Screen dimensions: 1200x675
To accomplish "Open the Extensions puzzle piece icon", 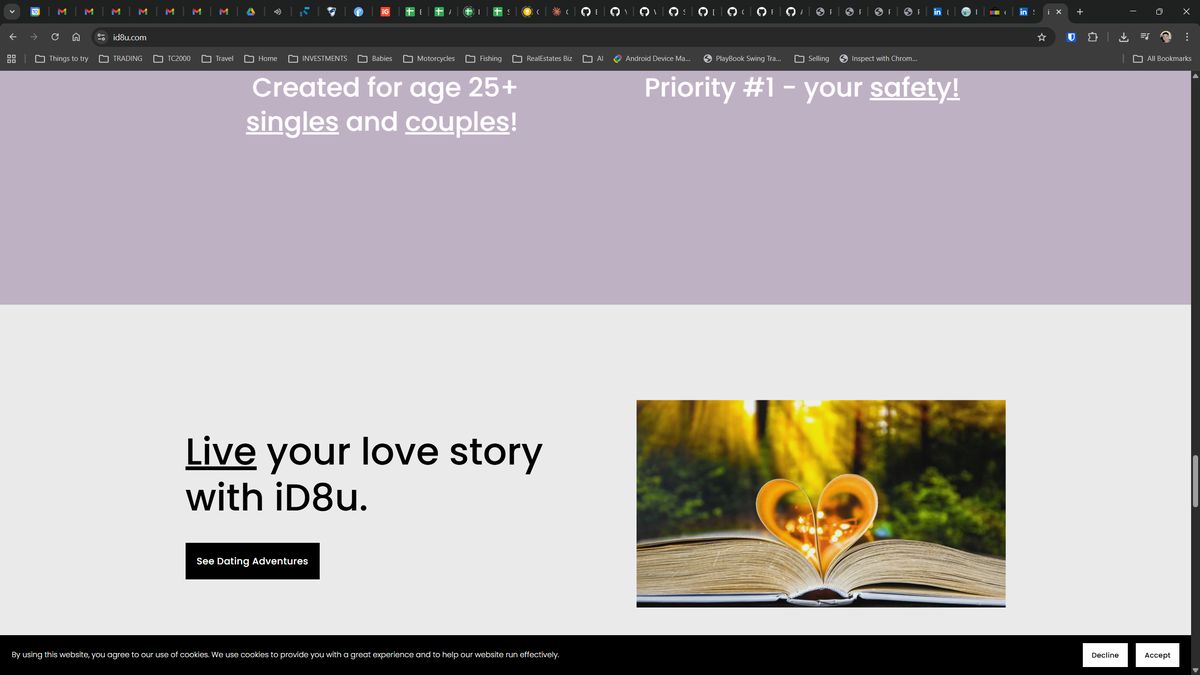I will click(x=1092, y=37).
